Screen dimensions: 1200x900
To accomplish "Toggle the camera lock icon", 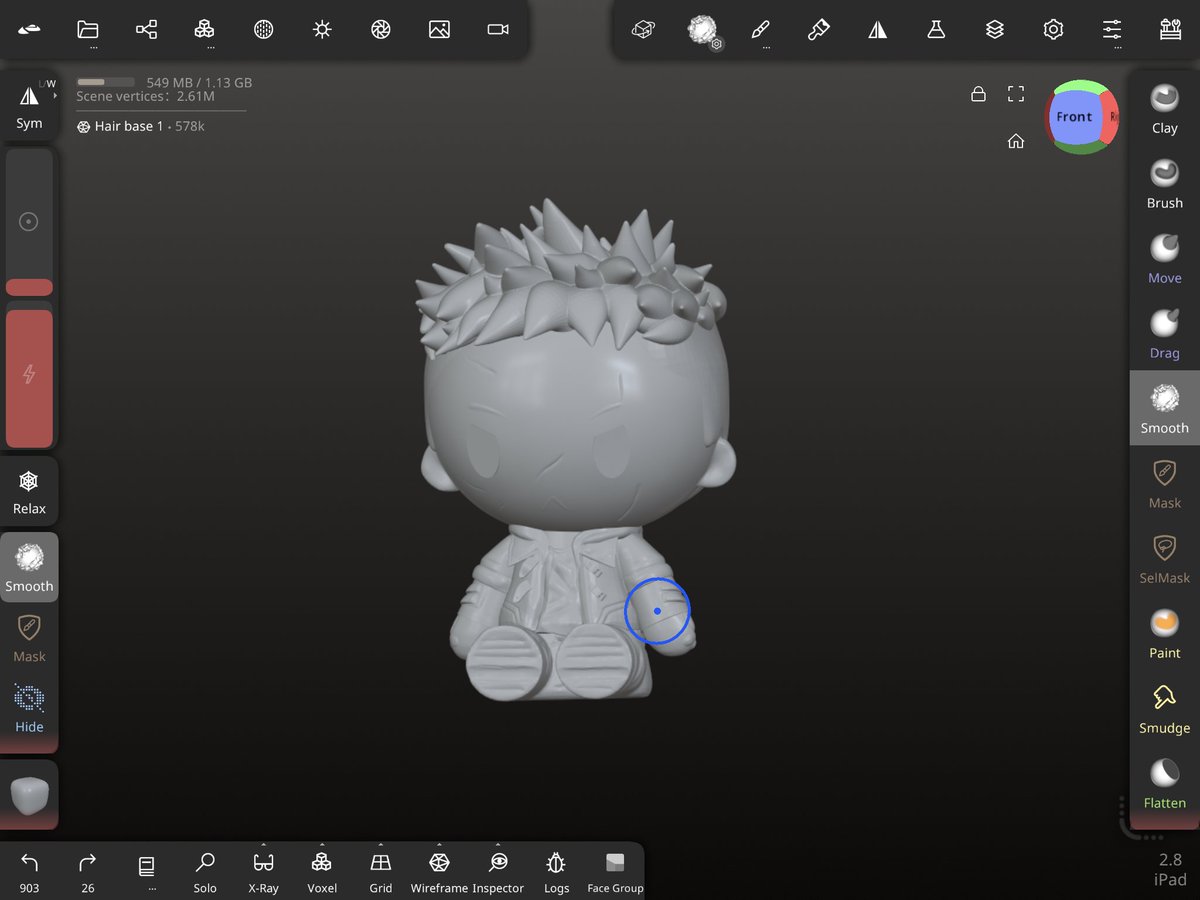I will click(979, 94).
